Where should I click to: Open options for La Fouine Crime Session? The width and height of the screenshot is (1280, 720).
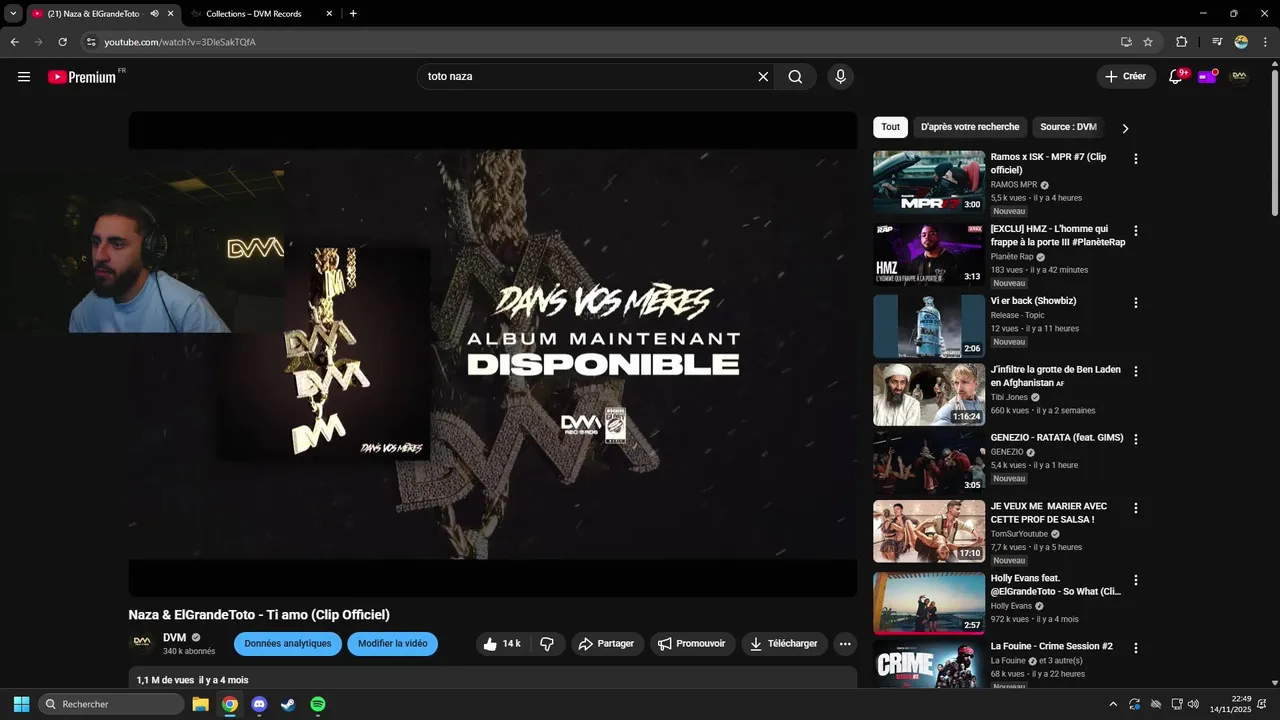[1135, 648]
